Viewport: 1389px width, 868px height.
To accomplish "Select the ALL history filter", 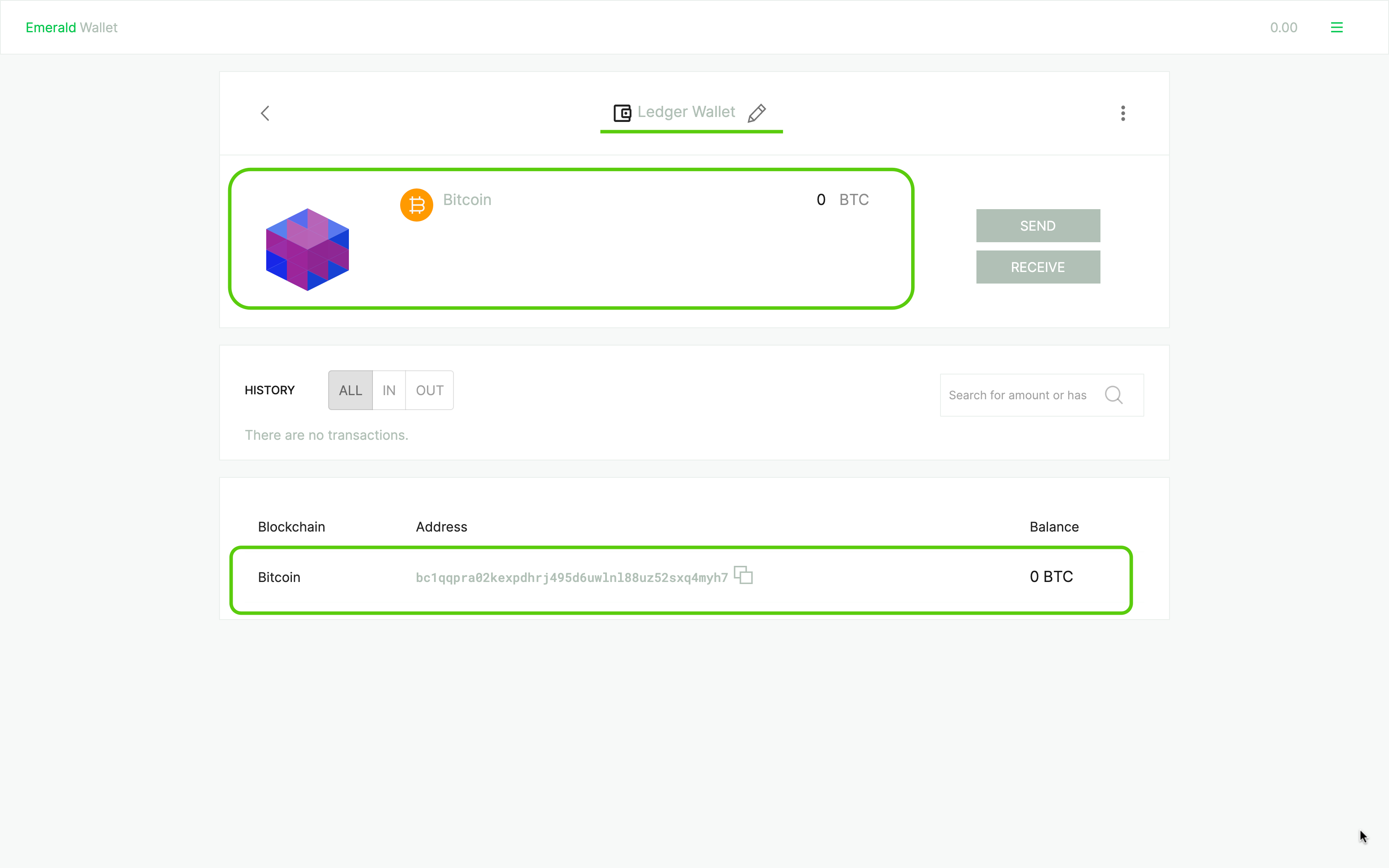I will 350,390.
